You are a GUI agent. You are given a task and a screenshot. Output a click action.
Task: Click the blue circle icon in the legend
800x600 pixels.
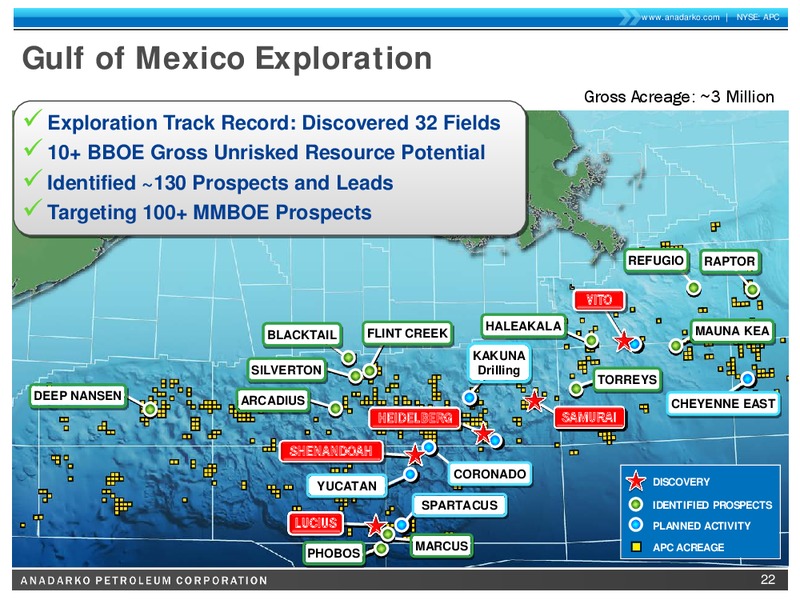point(636,525)
